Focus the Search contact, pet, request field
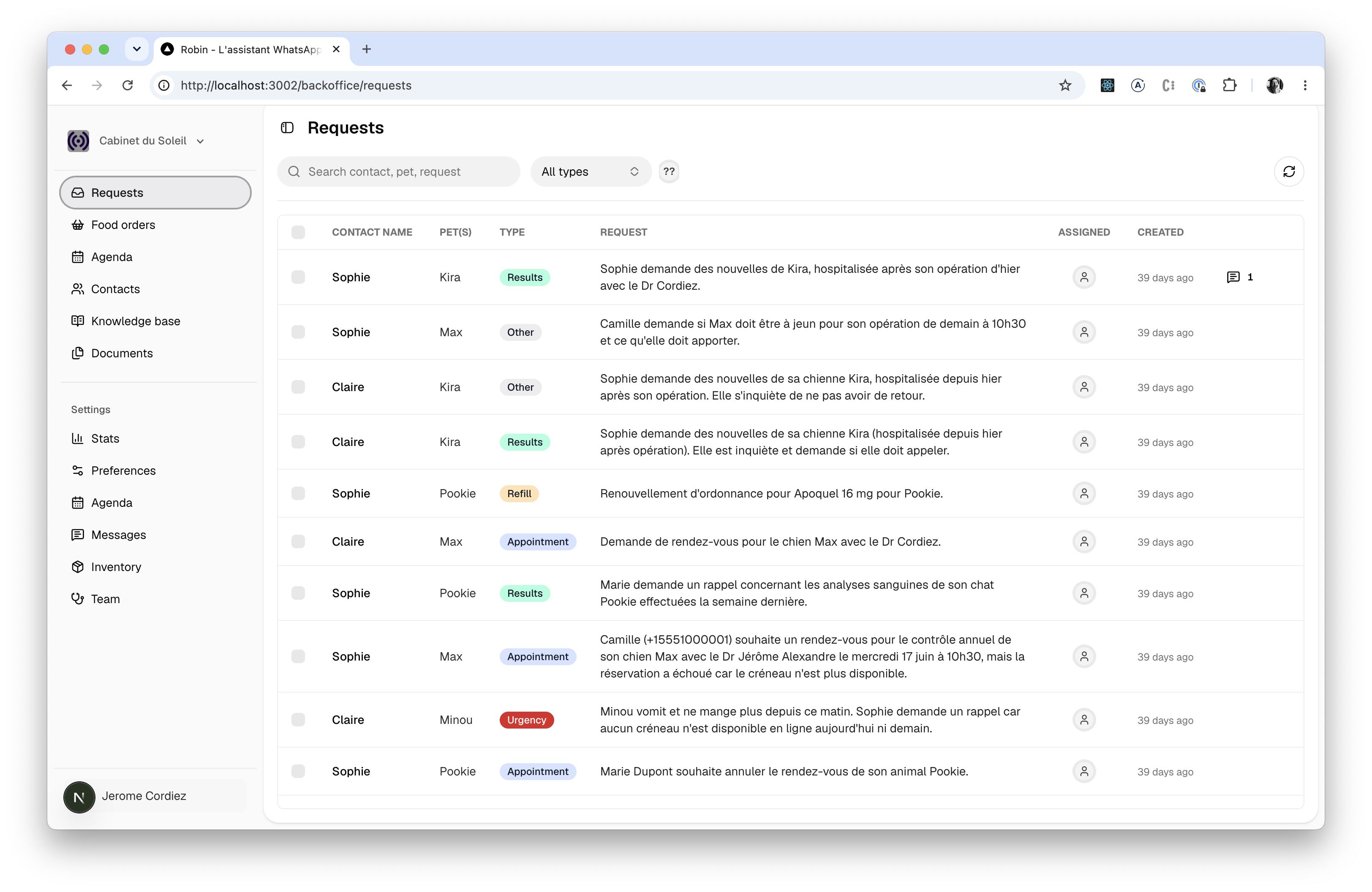 coord(398,171)
